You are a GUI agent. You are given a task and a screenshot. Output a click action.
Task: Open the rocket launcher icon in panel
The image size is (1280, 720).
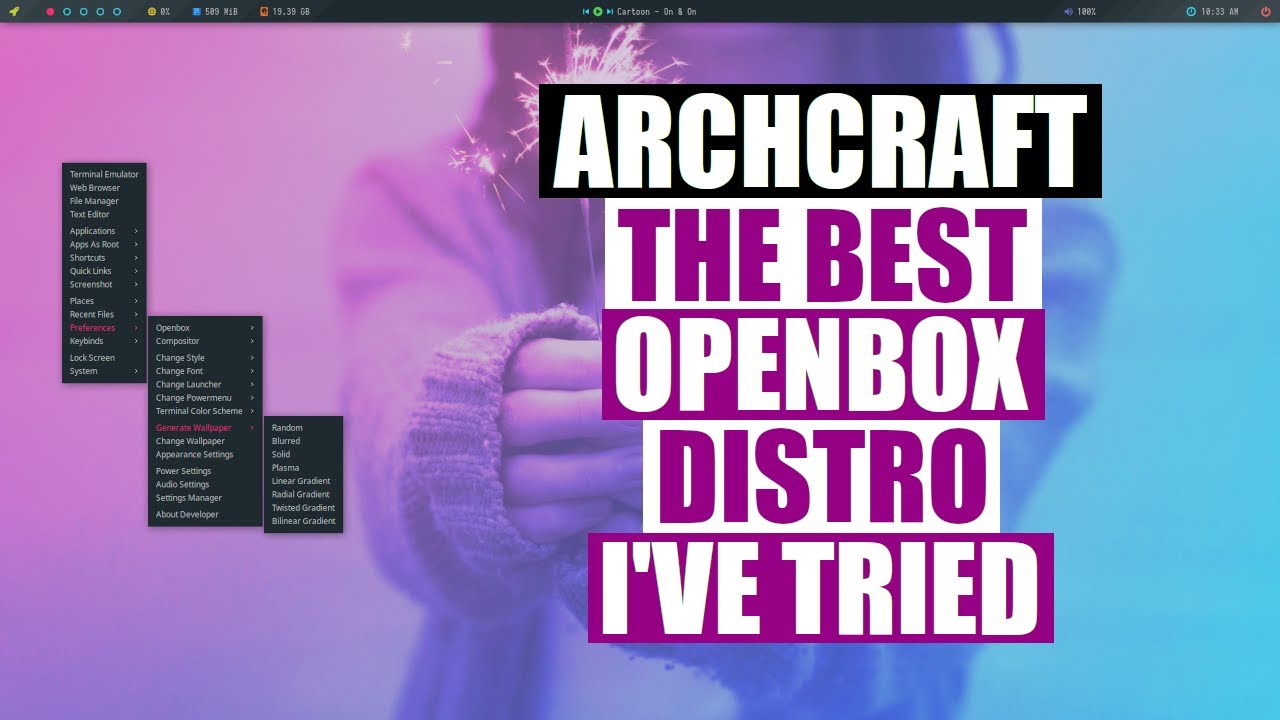click(14, 11)
